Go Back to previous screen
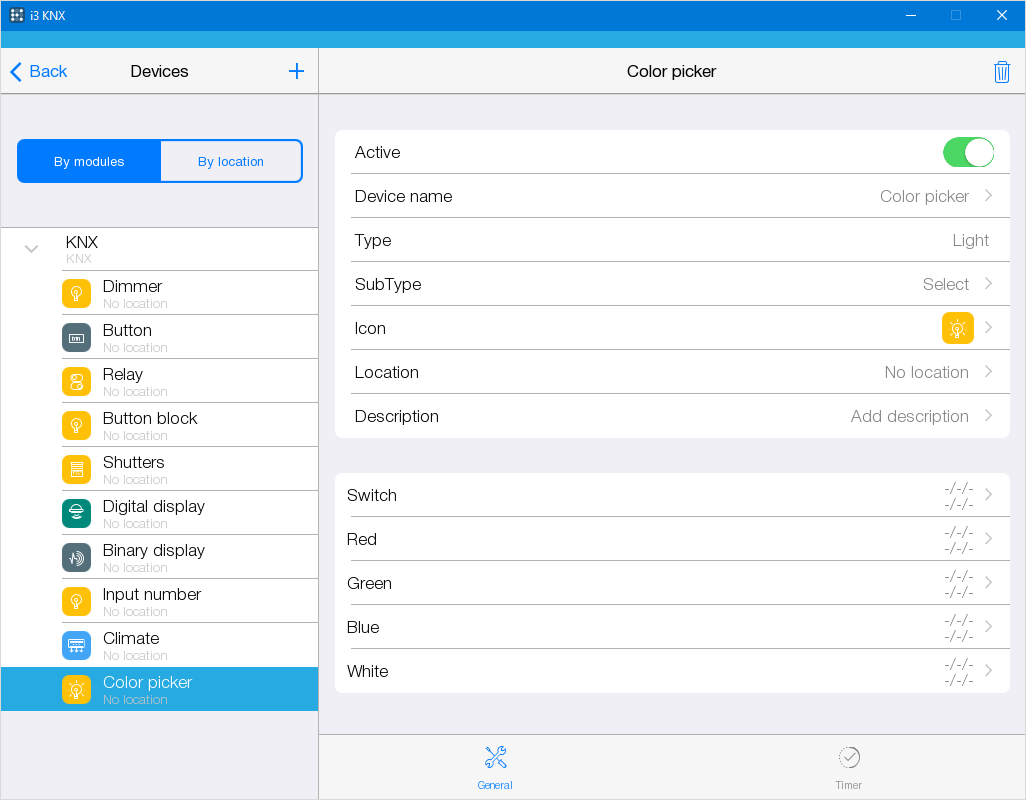The height and width of the screenshot is (800, 1026). click(x=39, y=71)
